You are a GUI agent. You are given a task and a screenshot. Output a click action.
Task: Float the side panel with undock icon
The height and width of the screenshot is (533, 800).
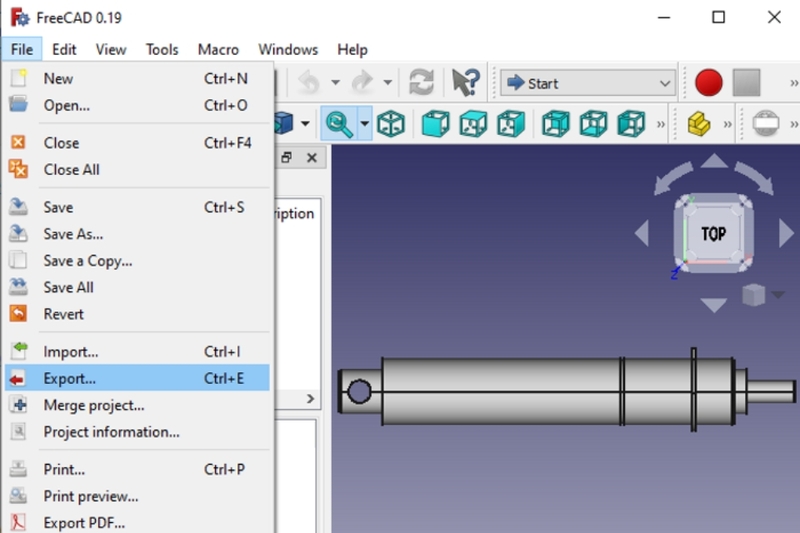pos(286,158)
